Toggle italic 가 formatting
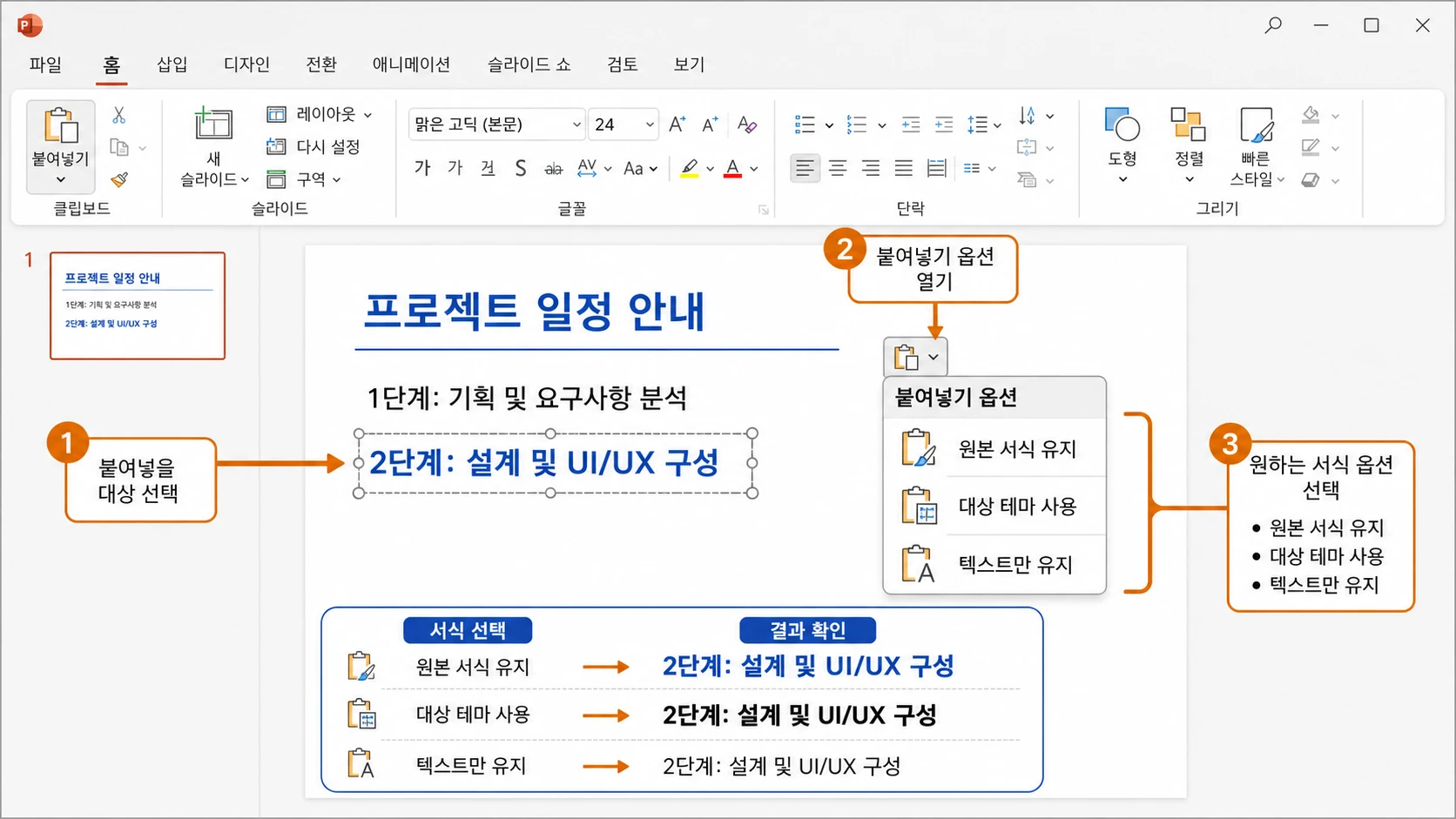The width and height of the screenshot is (1456, 819). [x=455, y=168]
